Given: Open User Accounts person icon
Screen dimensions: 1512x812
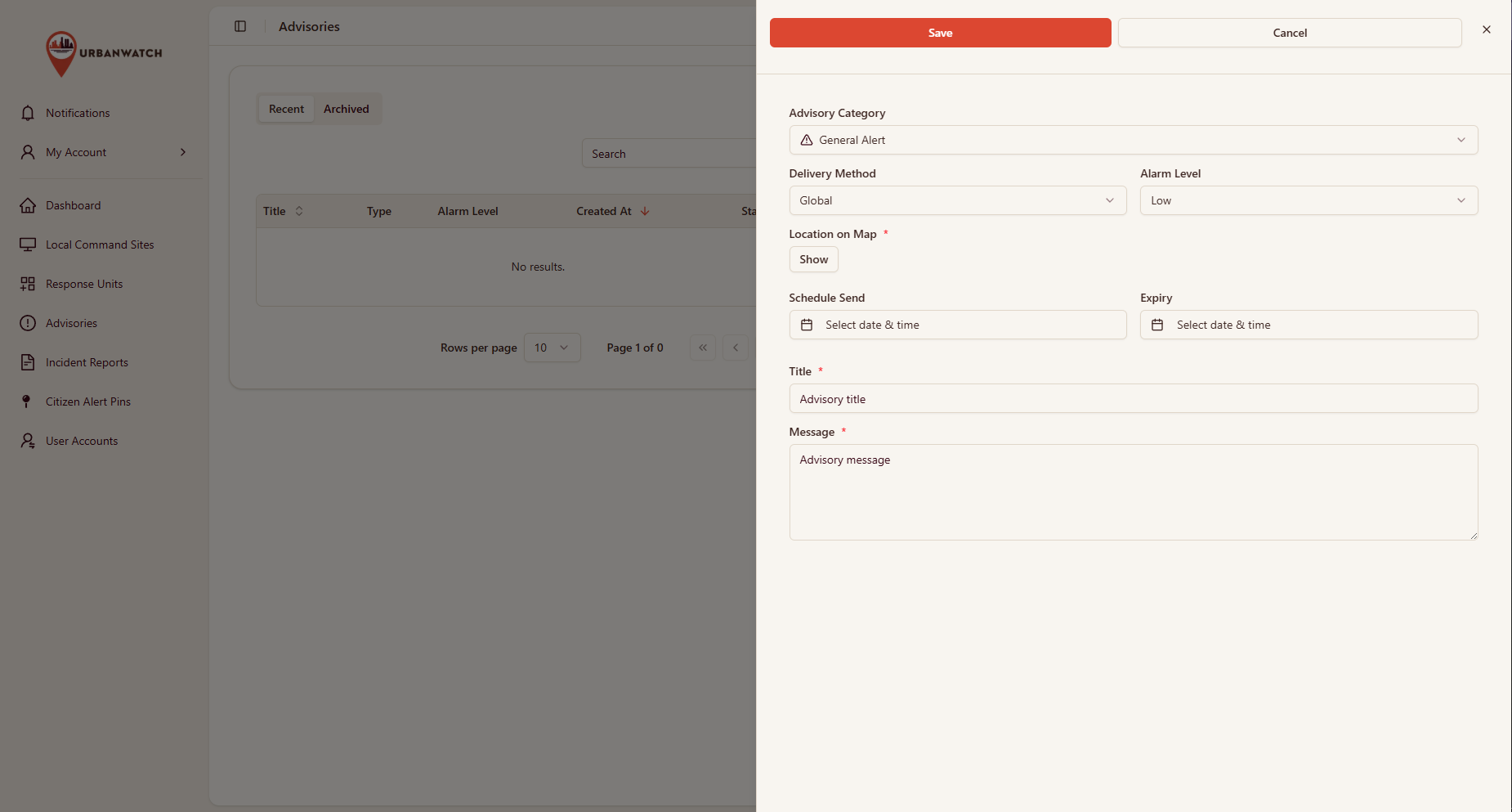Looking at the screenshot, I should point(28,441).
